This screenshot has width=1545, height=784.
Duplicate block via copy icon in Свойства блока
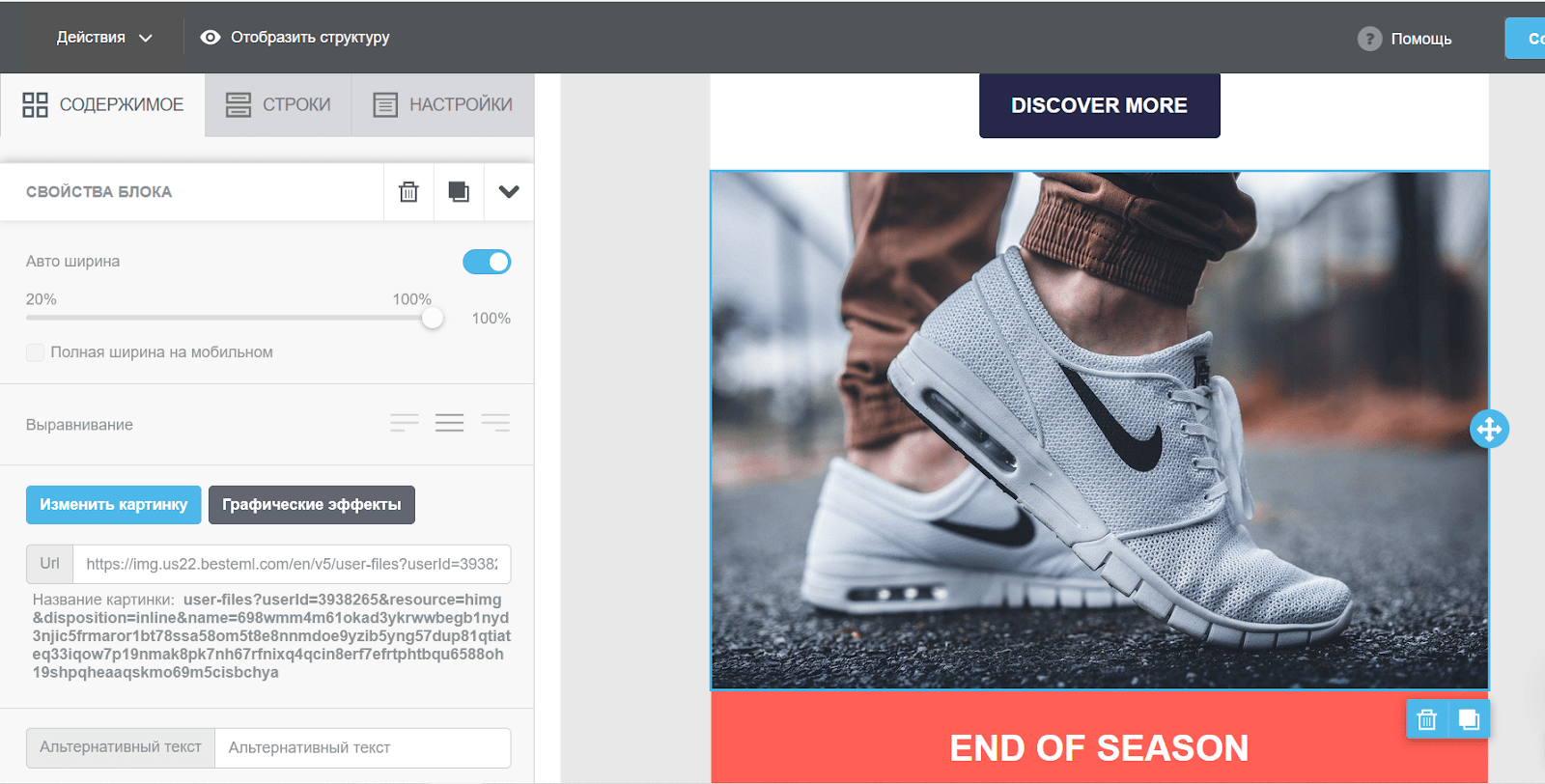point(459,191)
